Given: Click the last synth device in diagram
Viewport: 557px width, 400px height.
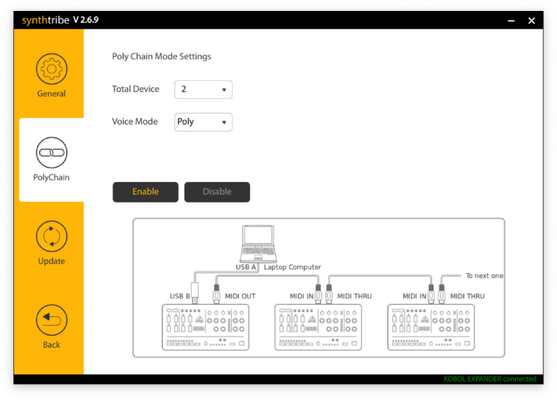Looking at the screenshot, I should pos(431,327).
